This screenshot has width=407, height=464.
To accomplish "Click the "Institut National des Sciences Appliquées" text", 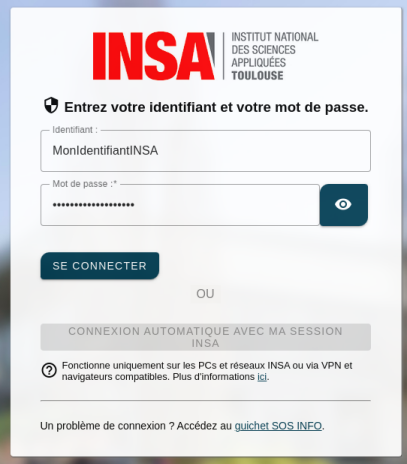I will [x=275, y=50].
